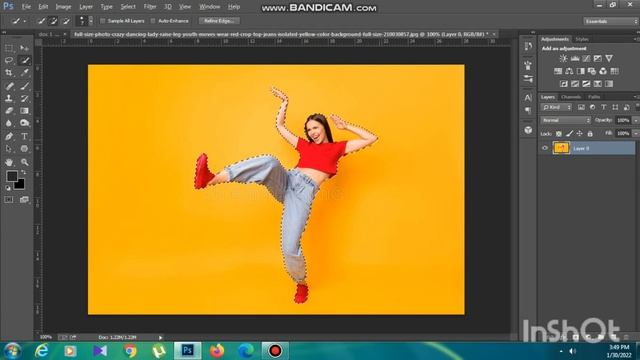Select the Clone Stamp tool
The height and width of the screenshot is (360, 640).
point(9,98)
